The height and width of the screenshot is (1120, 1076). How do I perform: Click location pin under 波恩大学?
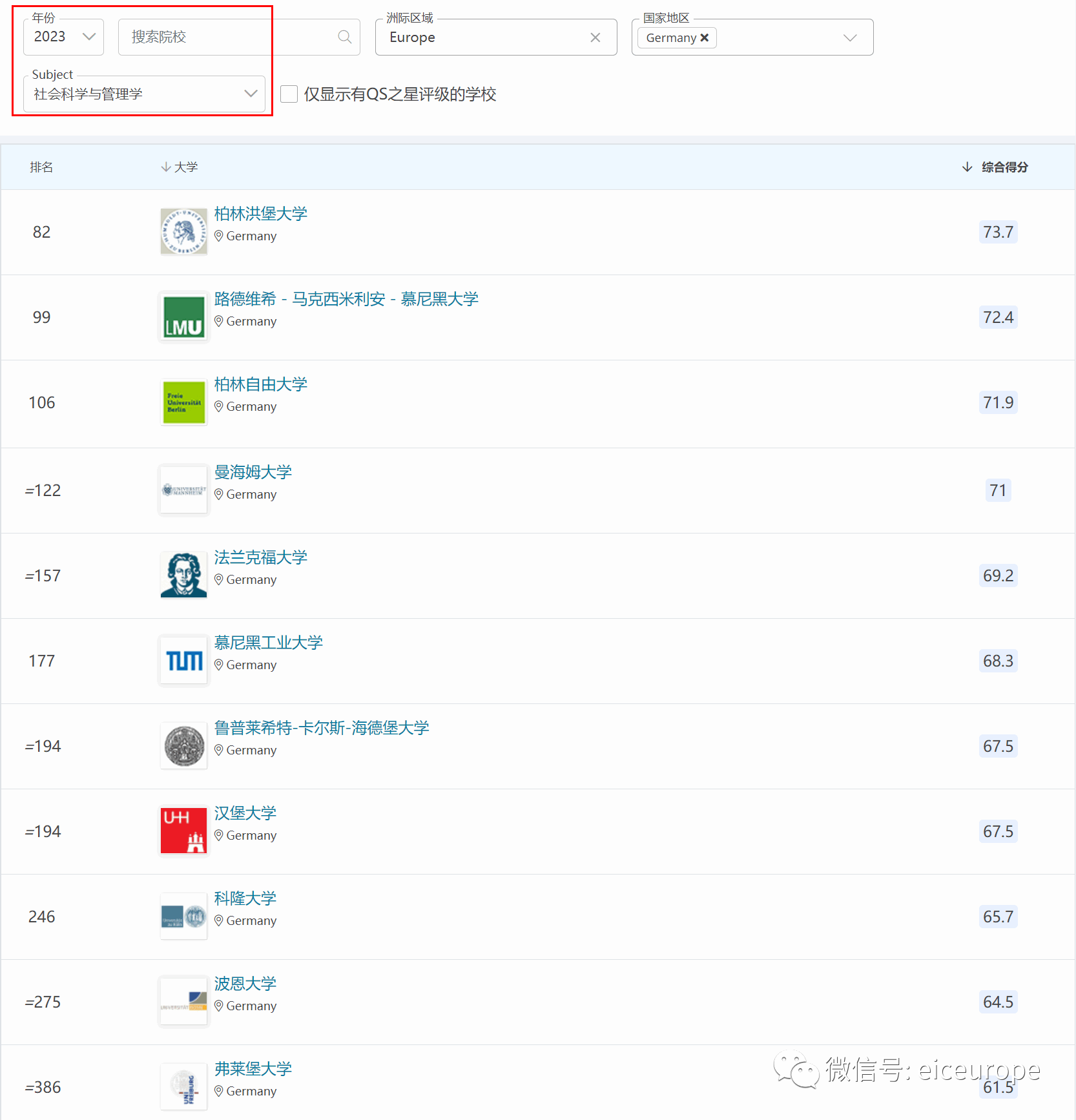pyautogui.click(x=219, y=1006)
